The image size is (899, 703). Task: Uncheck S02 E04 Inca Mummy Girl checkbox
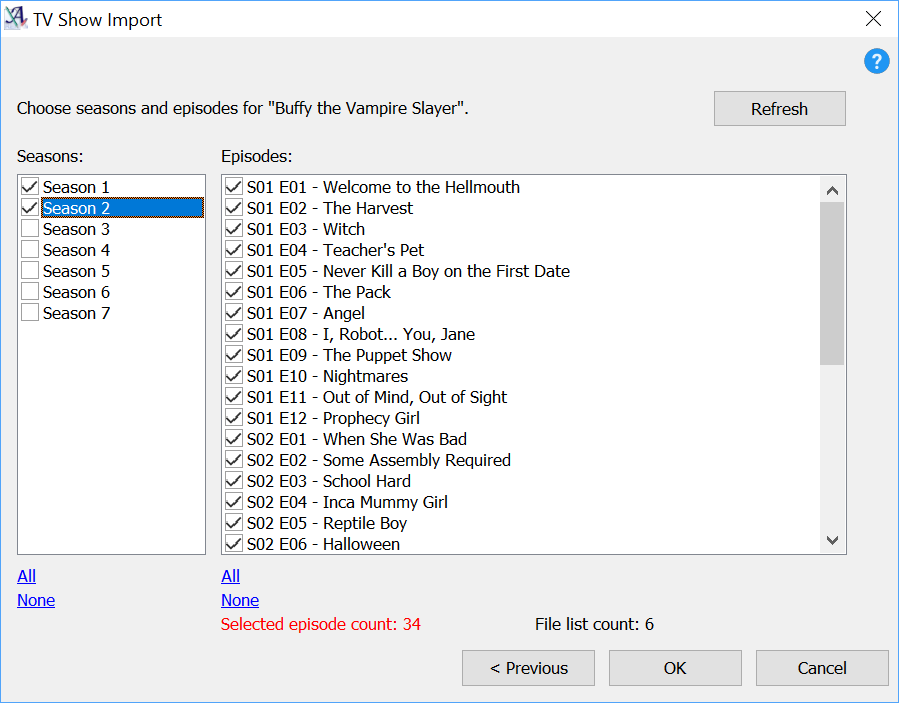click(233, 502)
